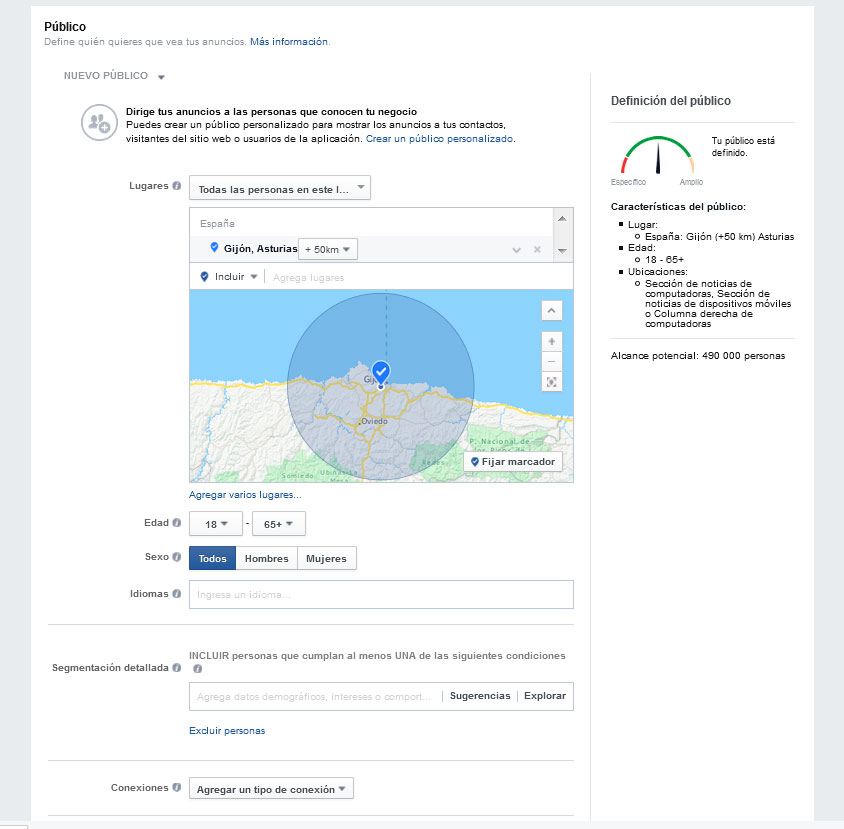Zoom out on the map
844x829 pixels.
click(x=552, y=361)
